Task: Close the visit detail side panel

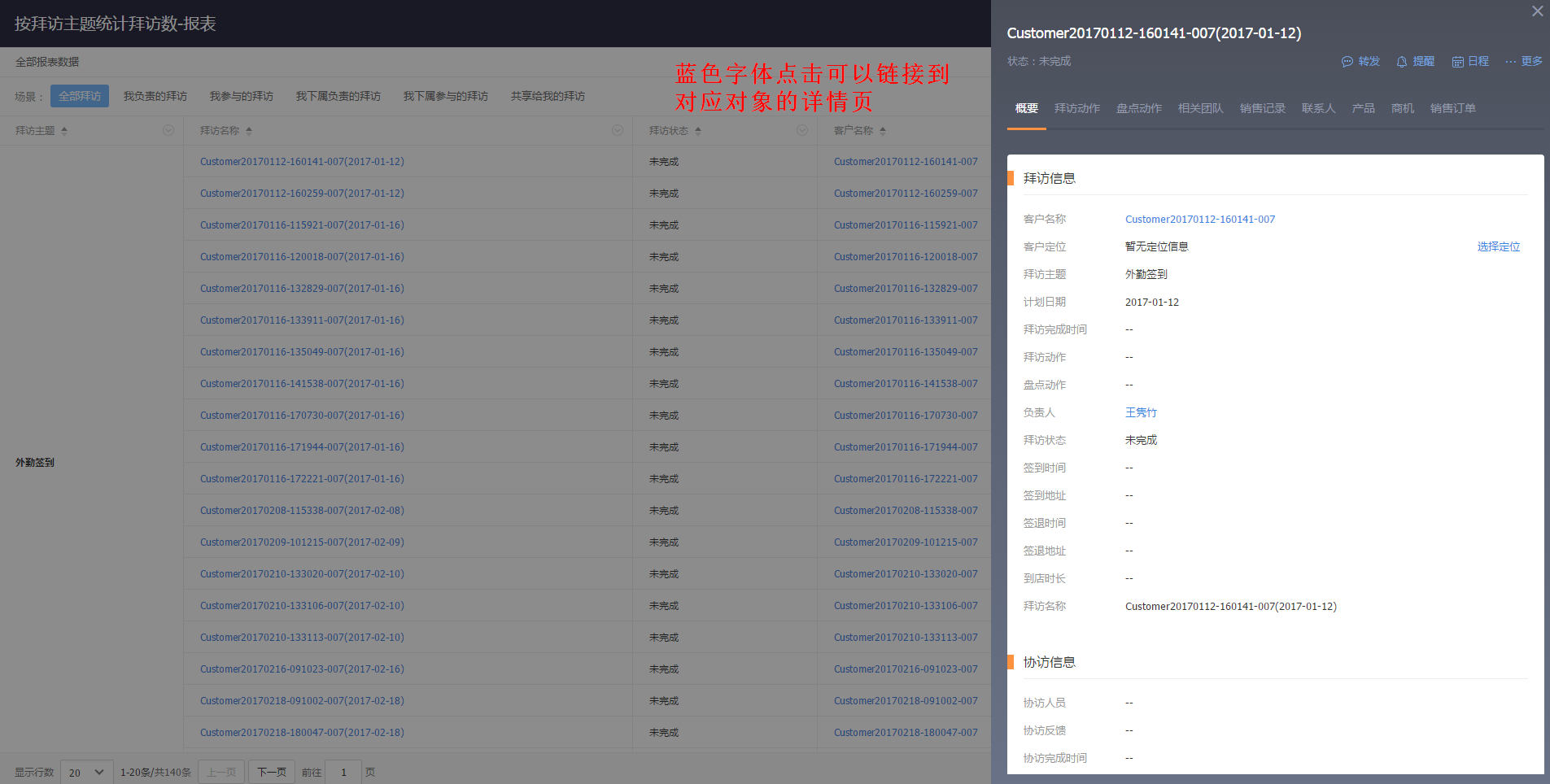Action: 1537,11
